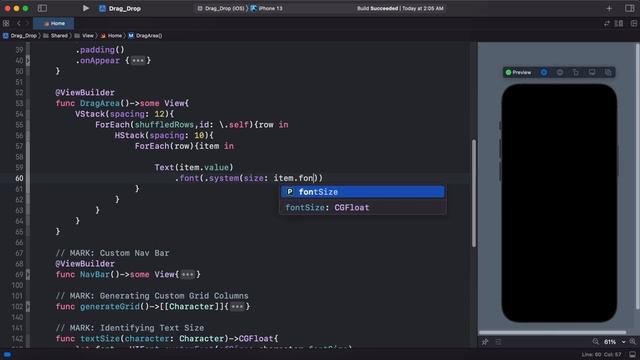
Task: Select the fontSize autocomplete suggestion
Action: tap(362, 192)
